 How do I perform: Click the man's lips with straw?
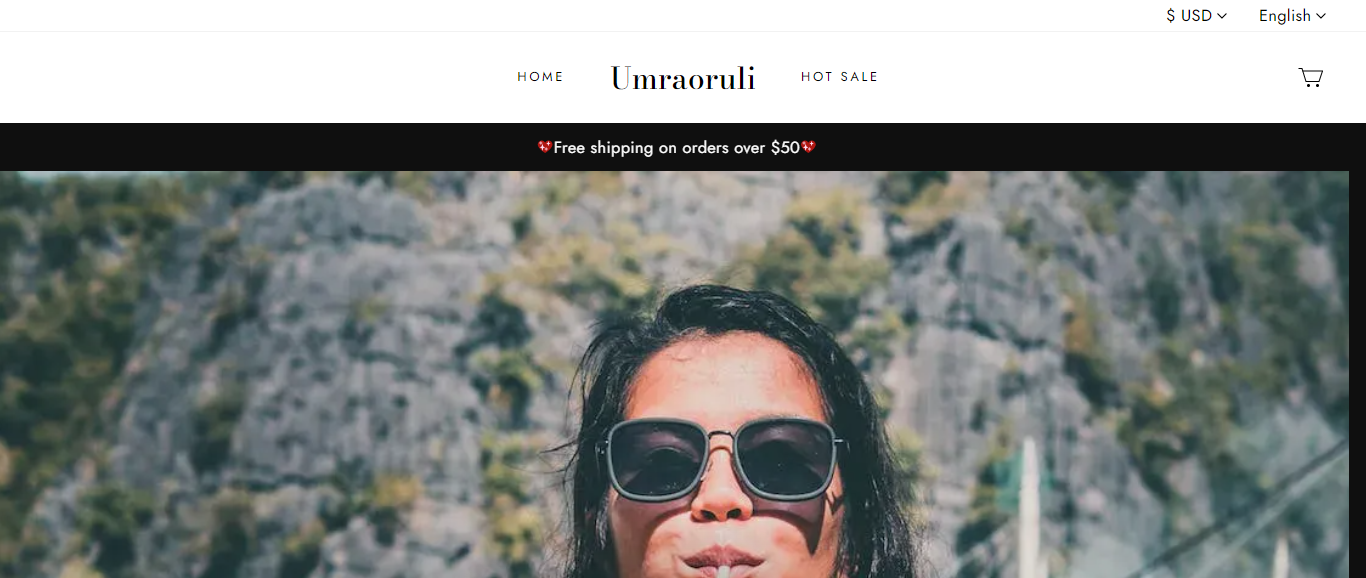[722, 560]
